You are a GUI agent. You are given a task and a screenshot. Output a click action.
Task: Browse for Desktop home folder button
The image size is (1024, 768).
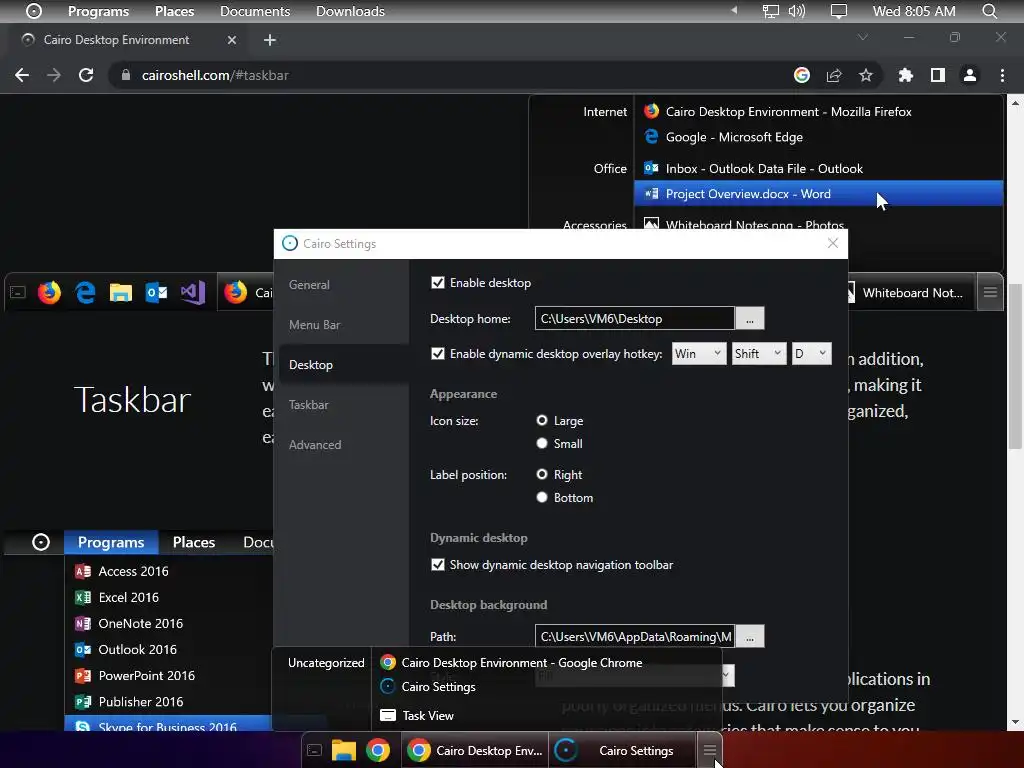(x=750, y=318)
